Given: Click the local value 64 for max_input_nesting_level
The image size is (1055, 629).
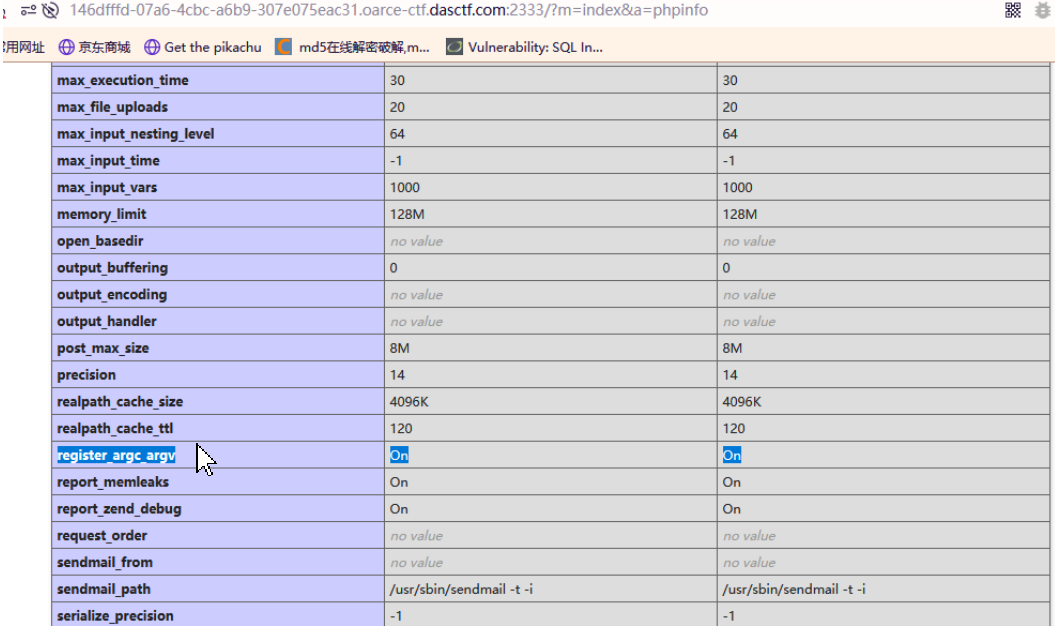Looking at the screenshot, I should 397,134.
